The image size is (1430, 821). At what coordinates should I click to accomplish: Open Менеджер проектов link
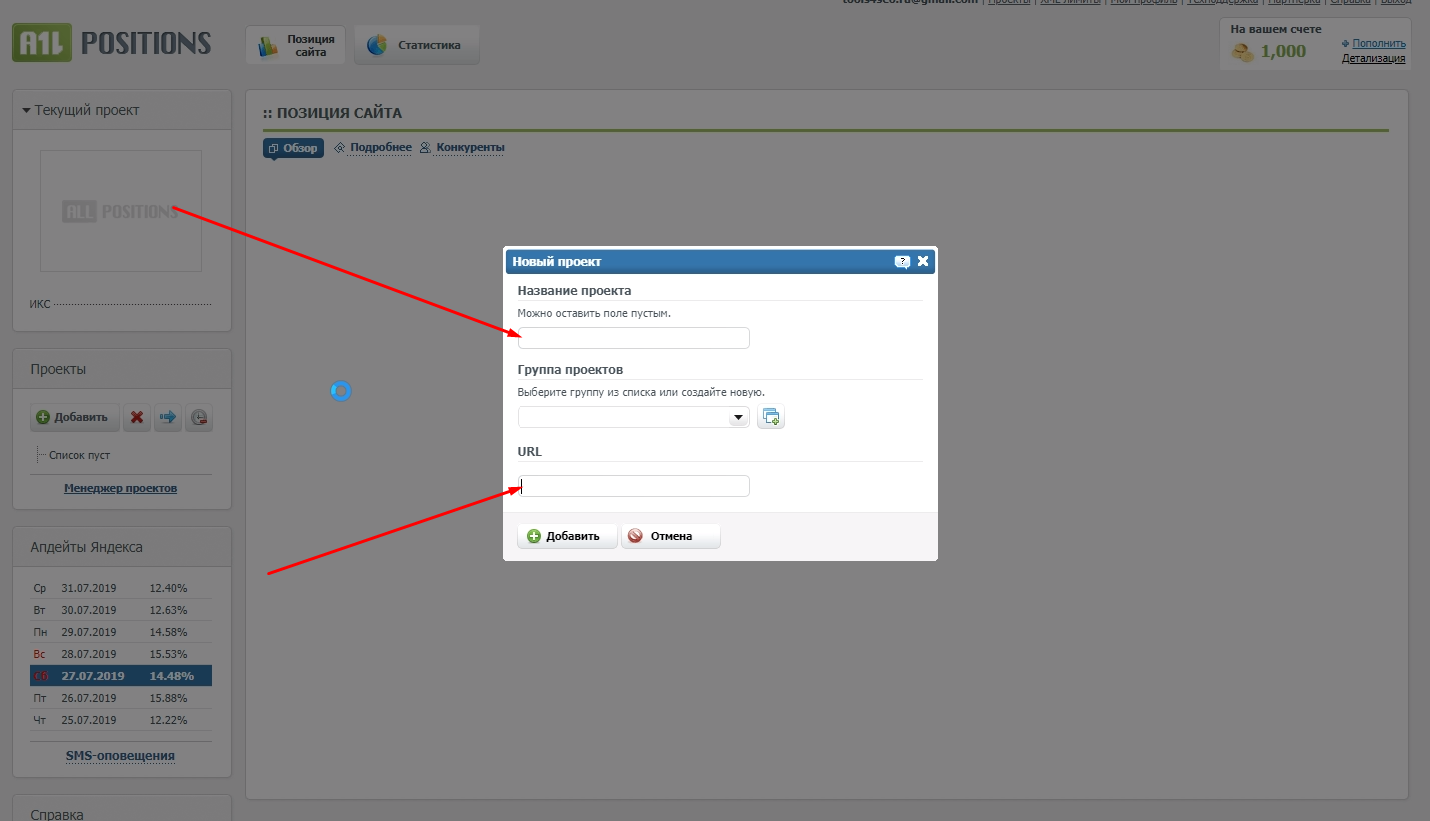pyautogui.click(x=121, y=488)
